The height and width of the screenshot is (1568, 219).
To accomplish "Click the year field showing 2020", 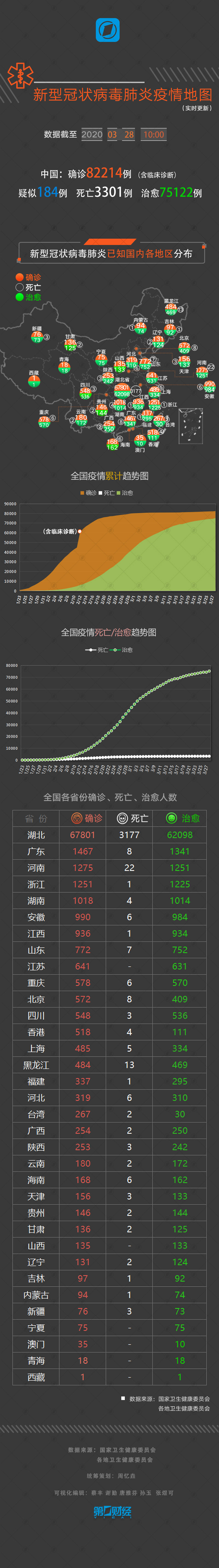I will 92,135.
